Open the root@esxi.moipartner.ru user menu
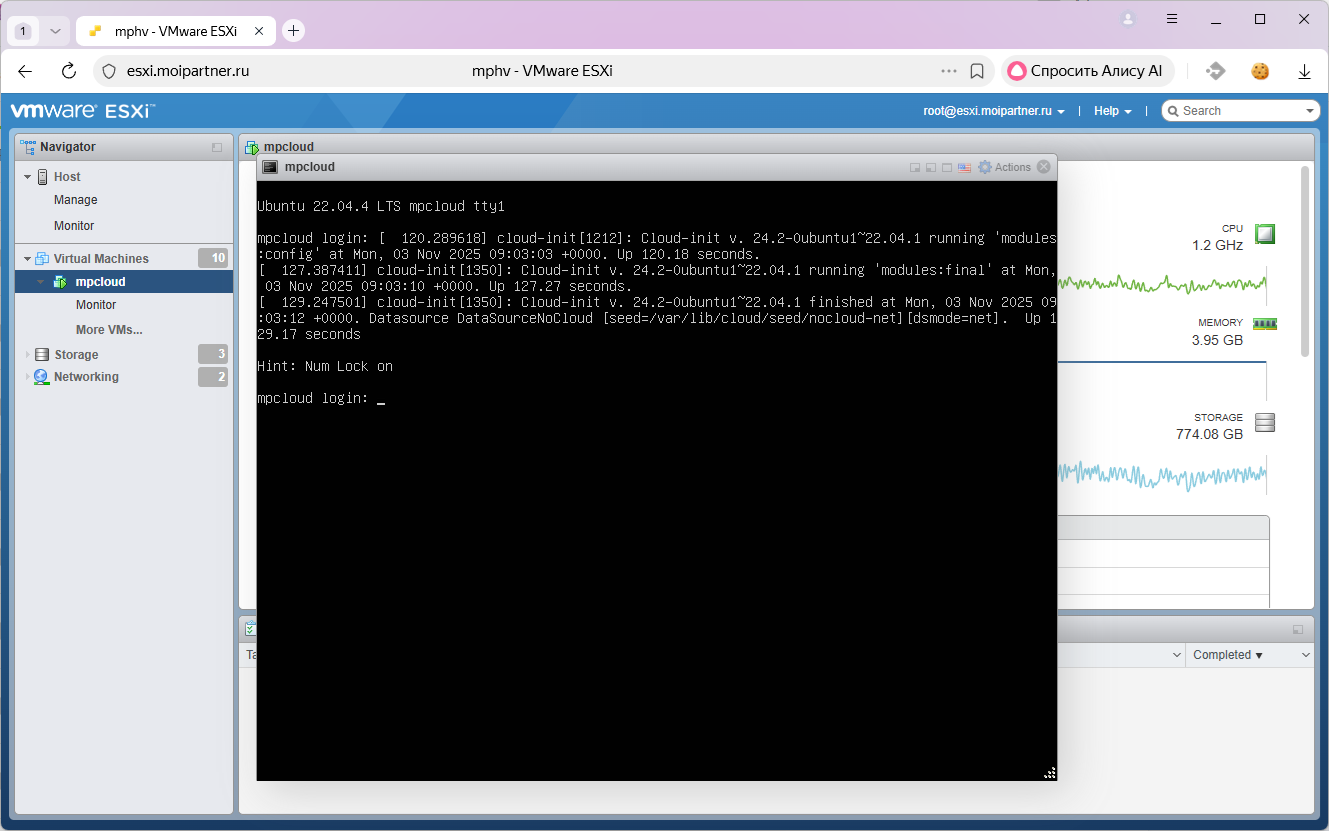Screen dimensions: 1329x831 pyautogui.click(x=993, y=111)
